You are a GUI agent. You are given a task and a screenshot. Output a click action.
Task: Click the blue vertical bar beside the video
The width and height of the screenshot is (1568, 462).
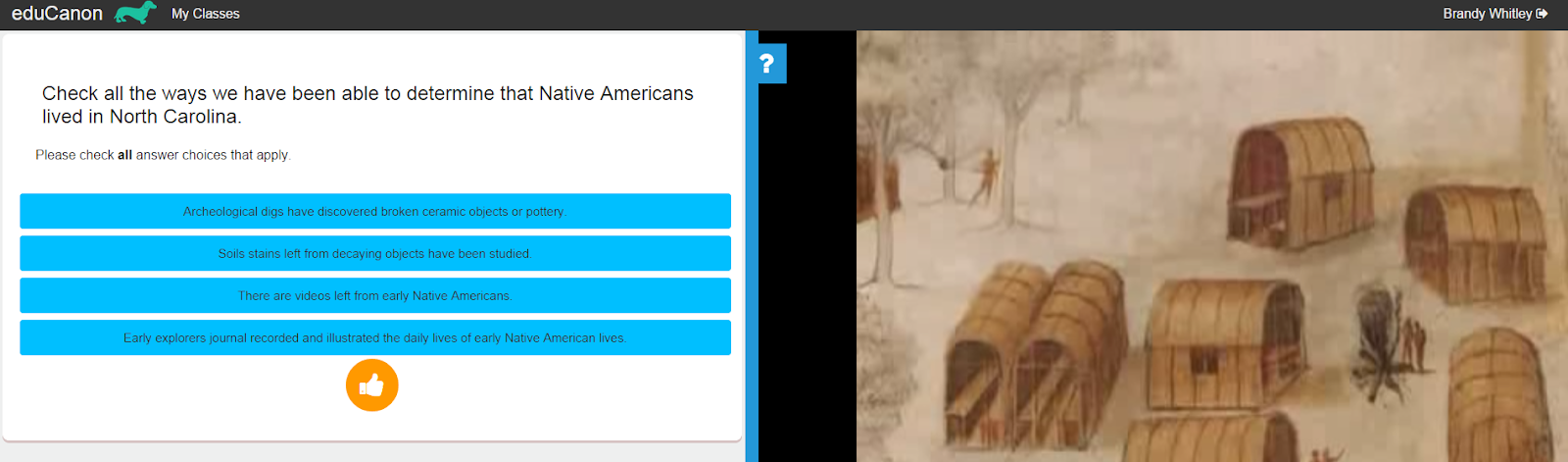tap(752, 246)
